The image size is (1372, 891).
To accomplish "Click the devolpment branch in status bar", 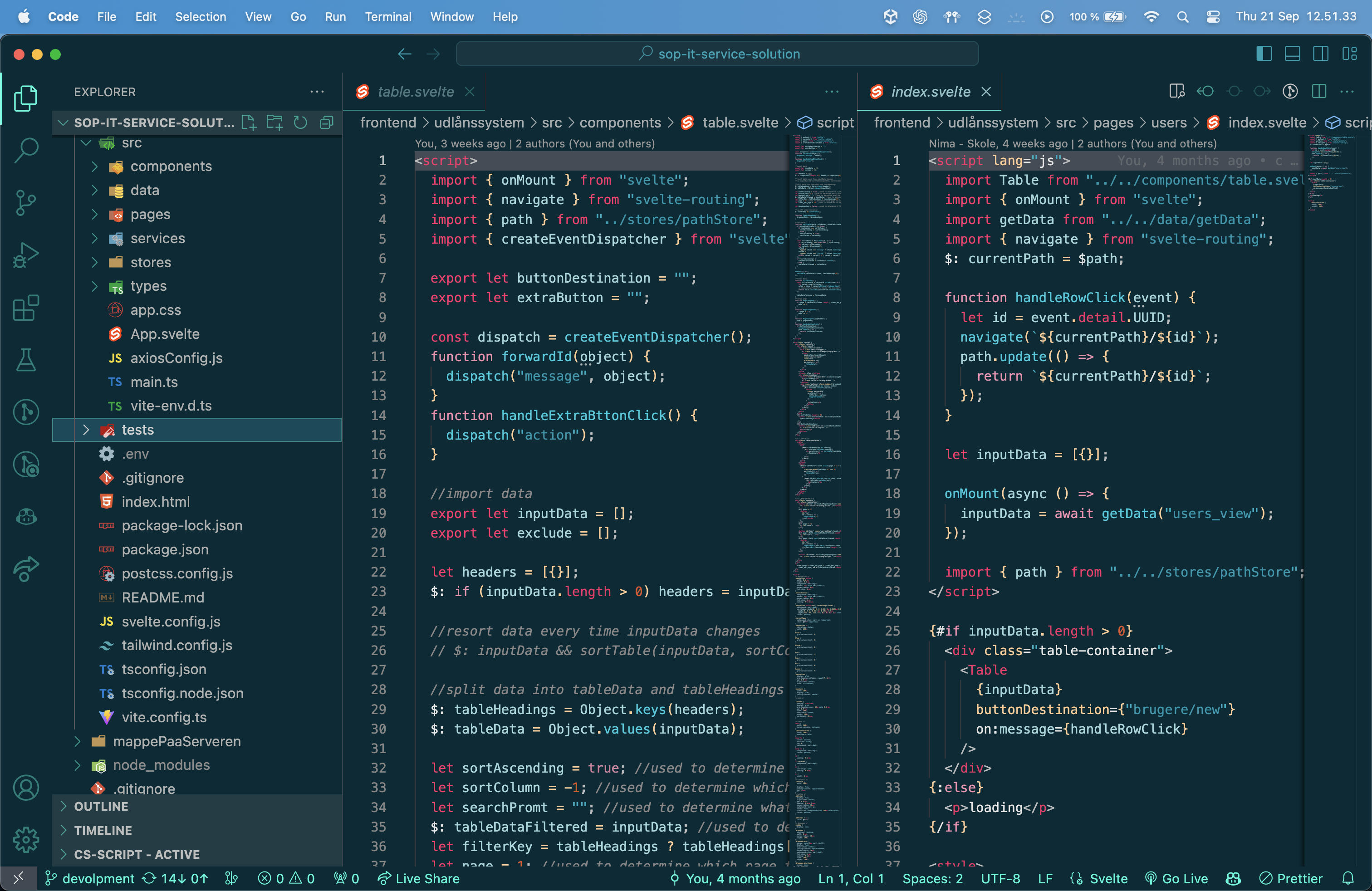I will (x=90, y=878).
